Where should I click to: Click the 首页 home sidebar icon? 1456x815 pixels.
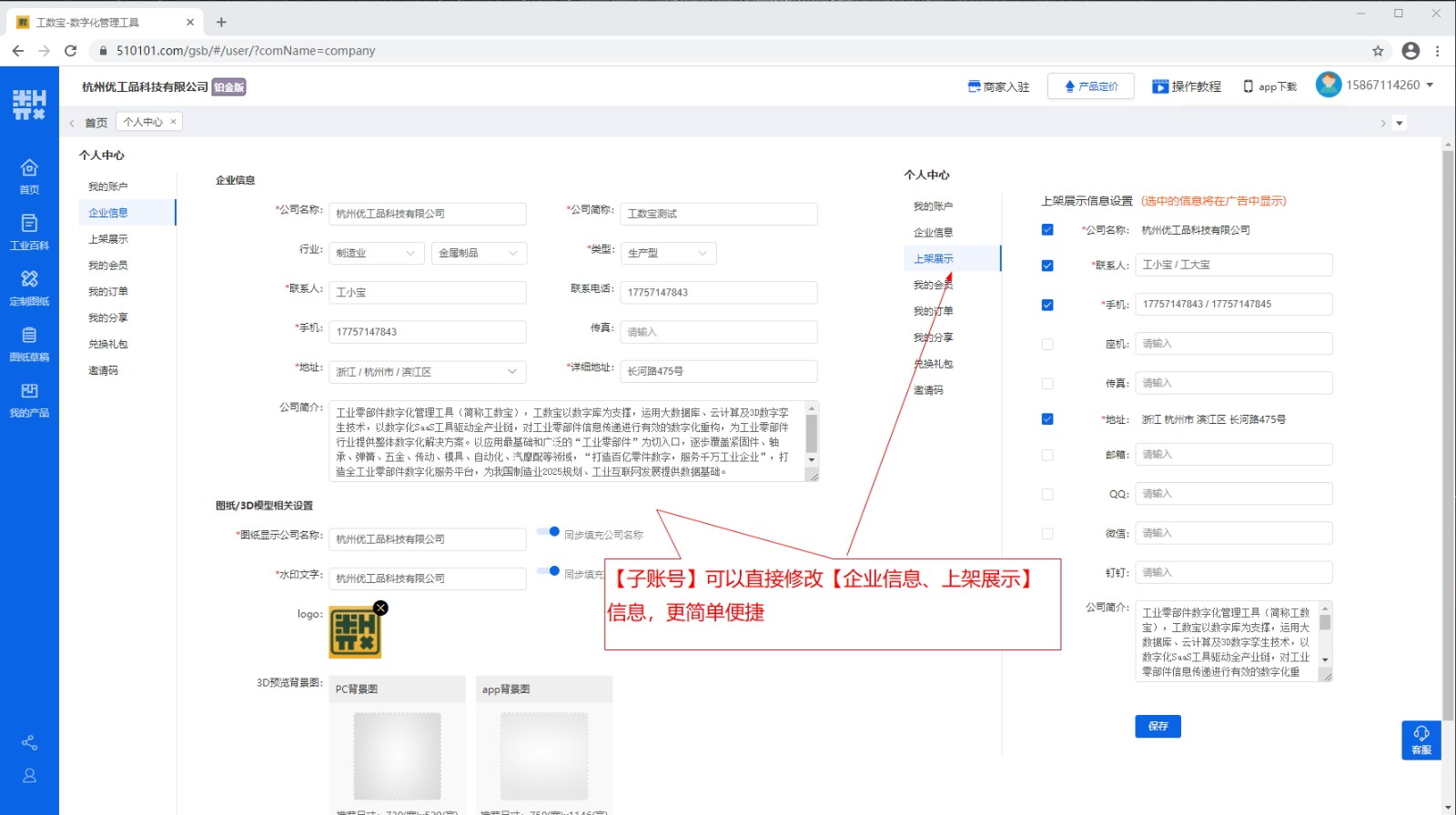29,176
